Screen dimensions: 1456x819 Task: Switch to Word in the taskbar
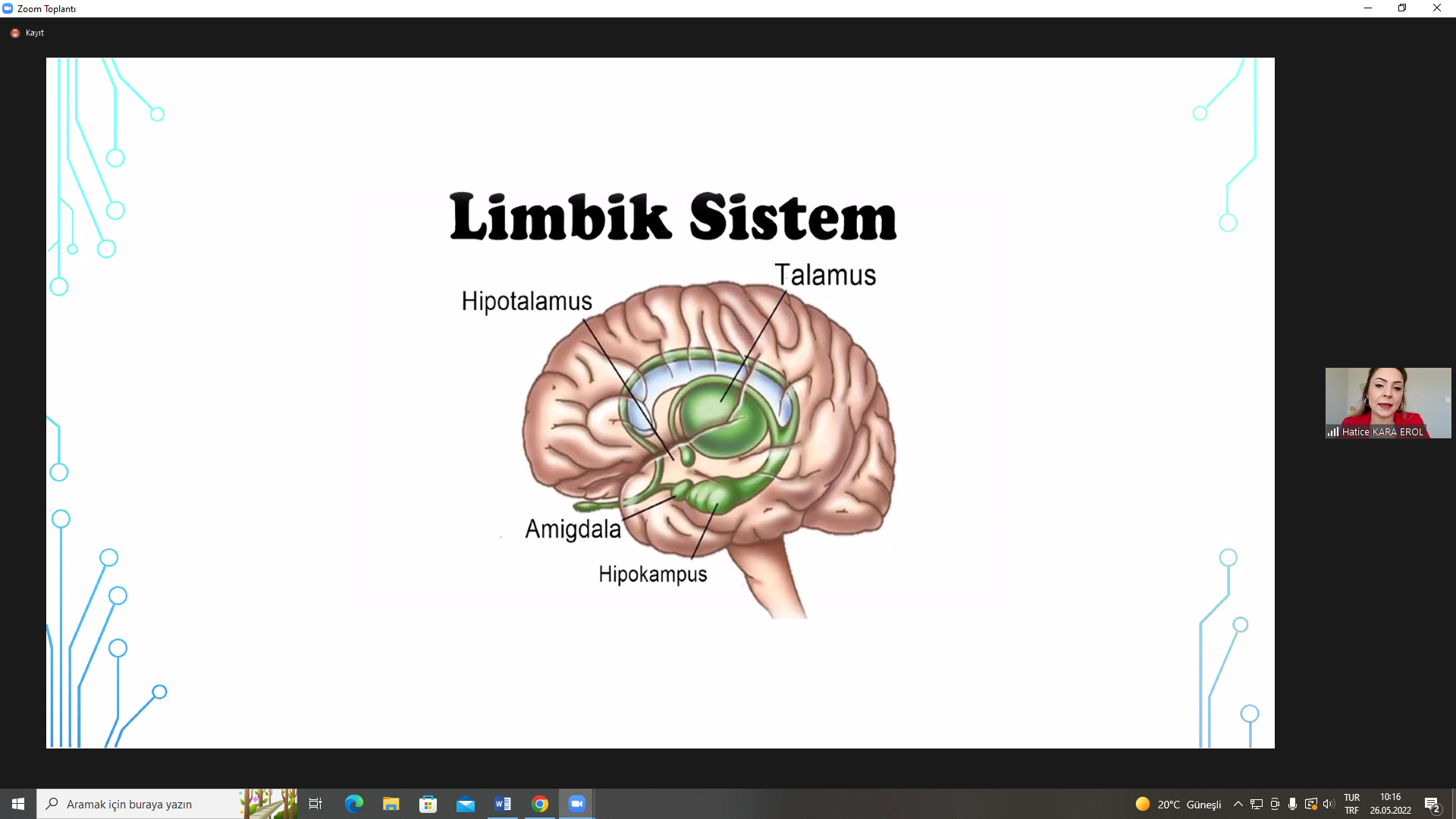pyautogui.click(x=502, y=804)
